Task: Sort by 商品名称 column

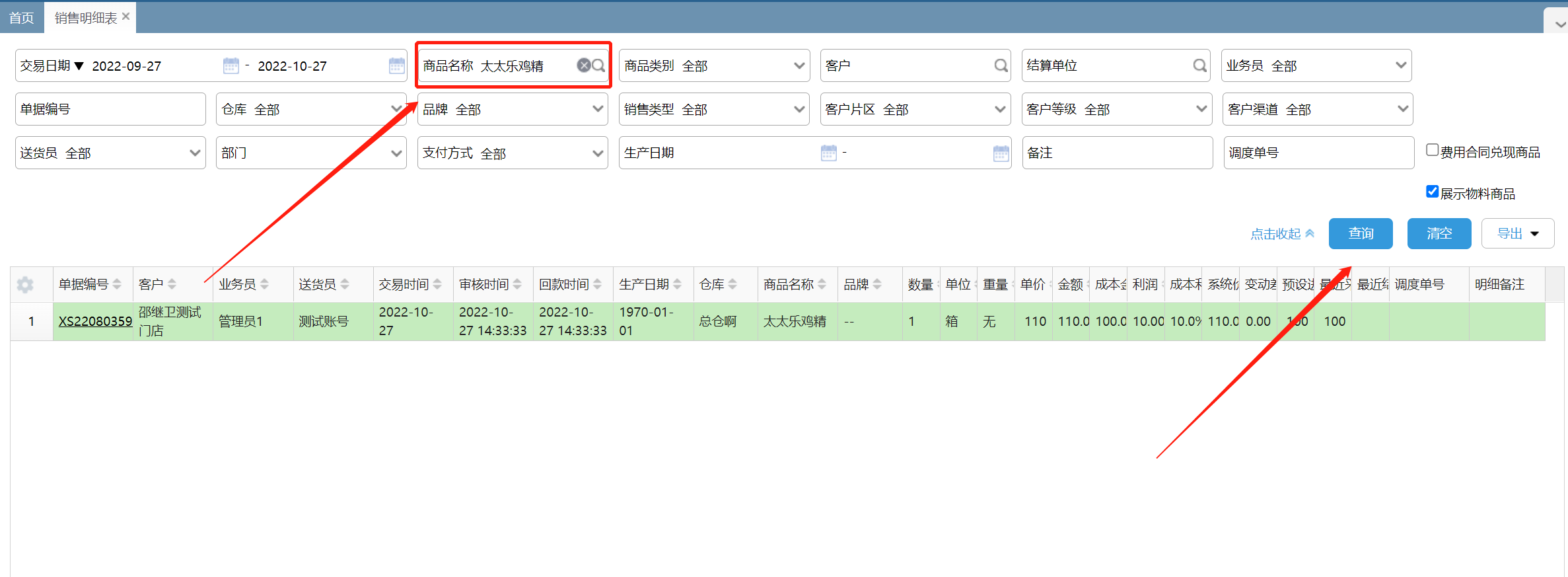Action: click(822, 284)
